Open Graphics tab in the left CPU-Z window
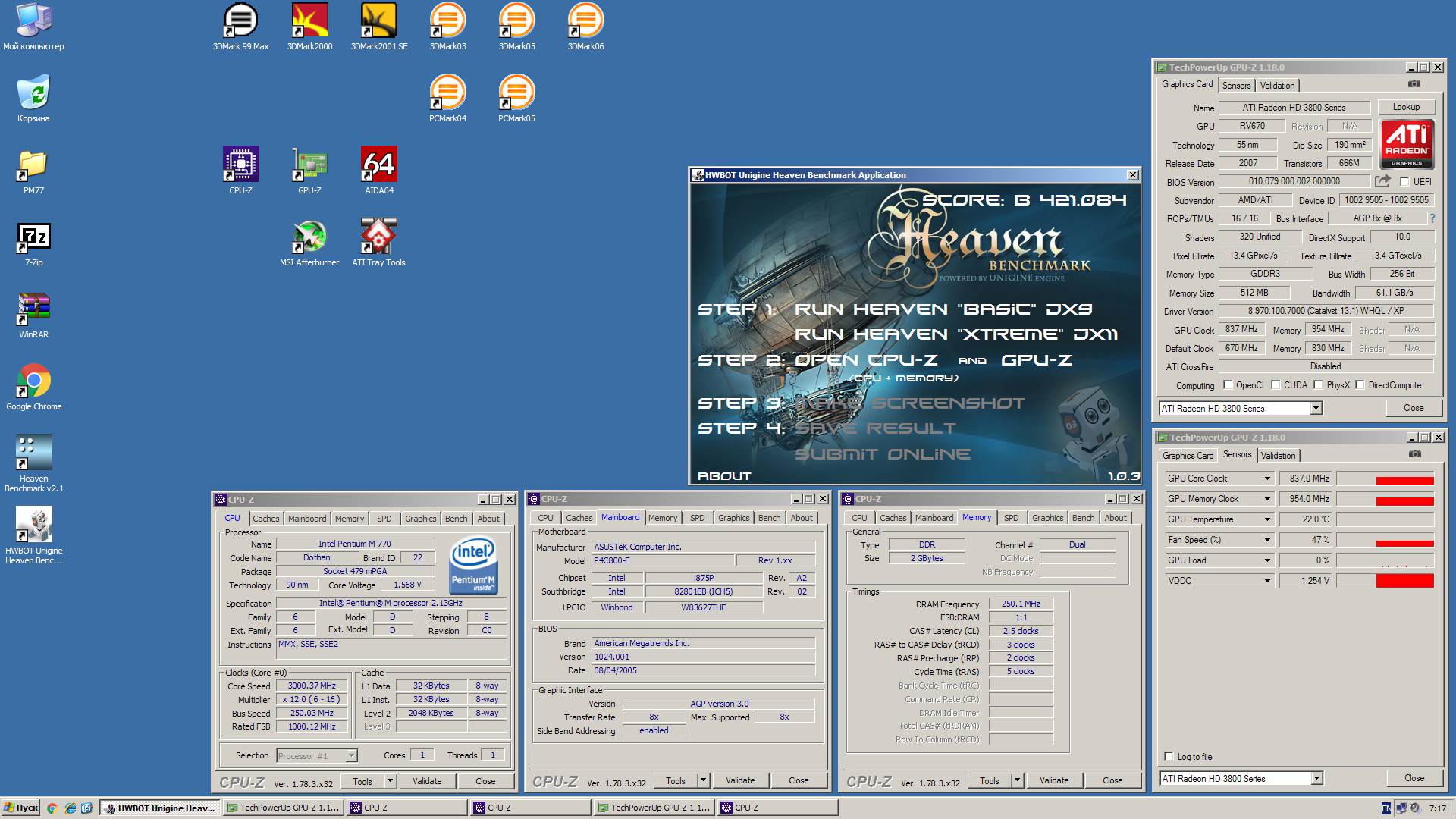This screenshot has width=1456, height=819. click(420, 519)
